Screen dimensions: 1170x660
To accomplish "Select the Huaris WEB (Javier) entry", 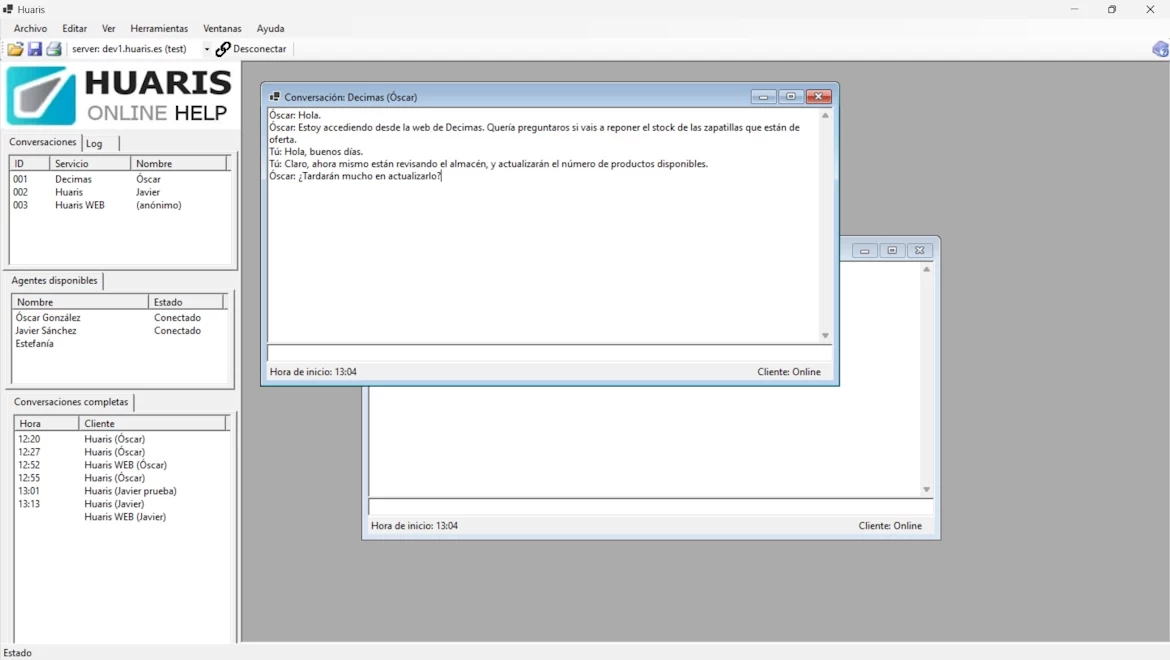I will [121, 517].
